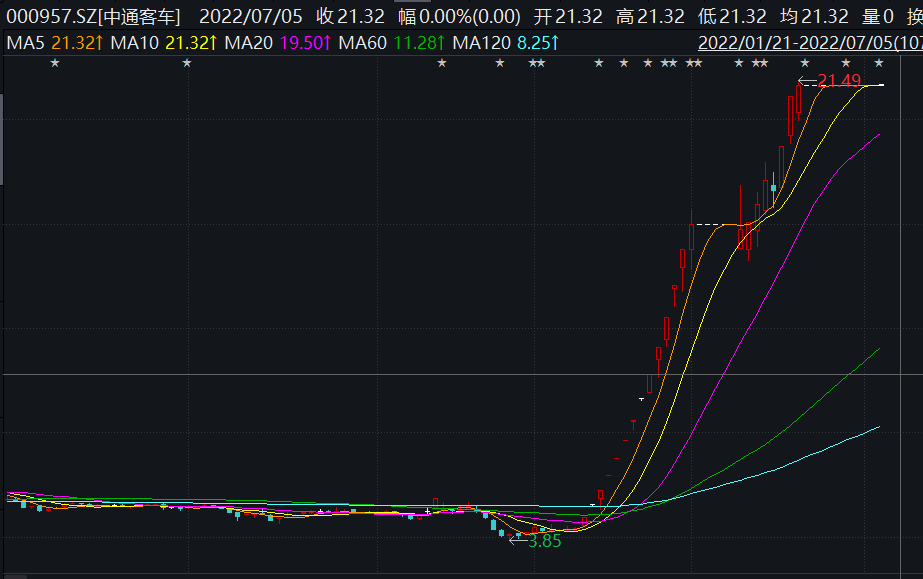Click the 3.85 lowest price label
This screenshot has width=923, height=579.
[x=544, y=541]
